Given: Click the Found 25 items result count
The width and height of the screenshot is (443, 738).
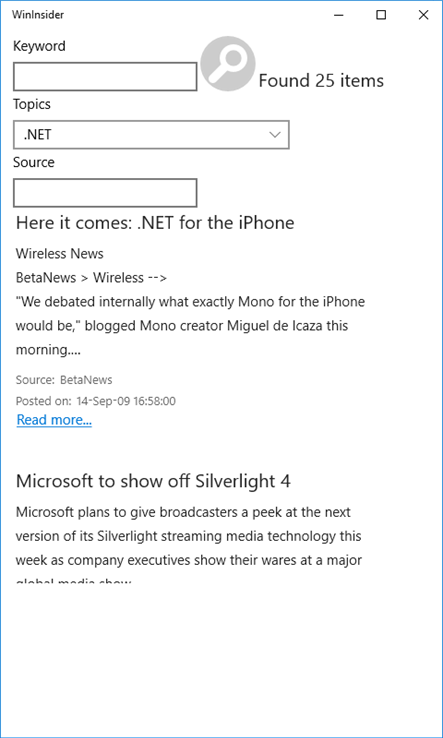Looking at the screenshot, I should pyautogui.click(x=321, y=81).
